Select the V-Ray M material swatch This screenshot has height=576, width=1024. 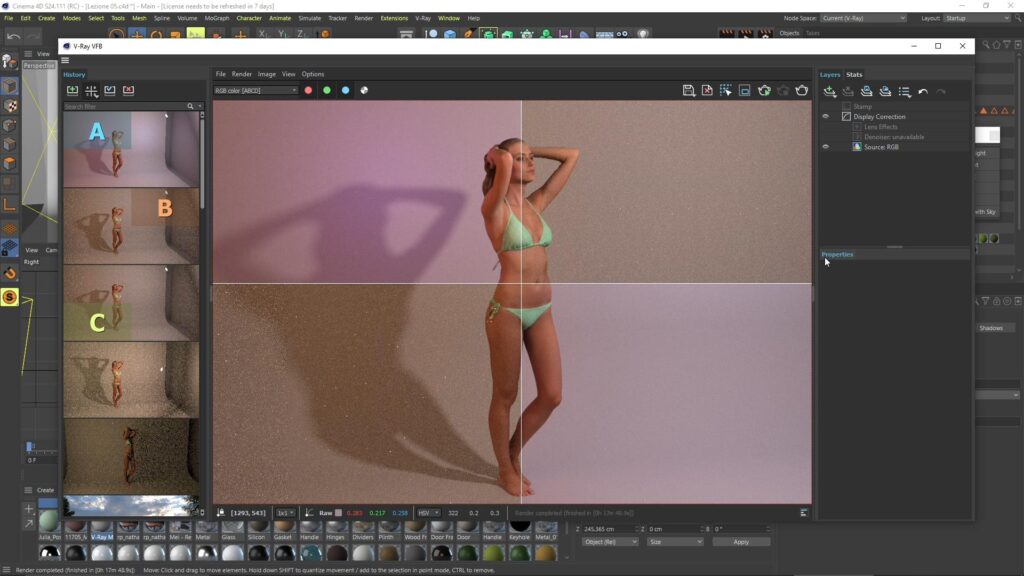(x=102, y=530)
